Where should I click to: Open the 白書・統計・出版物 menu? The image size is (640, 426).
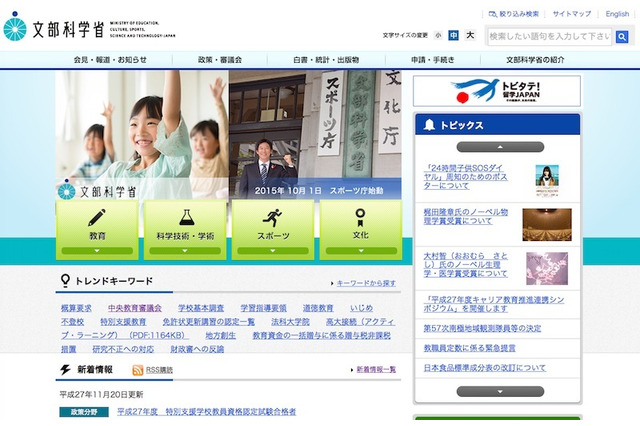(x=326, y=60)
